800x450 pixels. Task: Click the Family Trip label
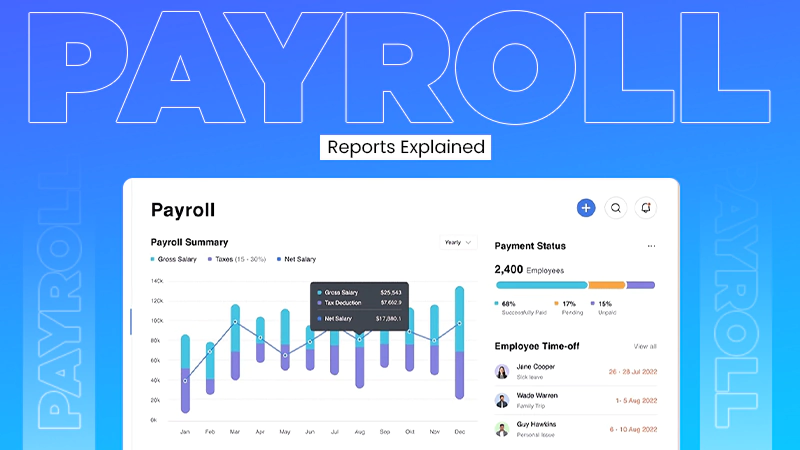click(x=531, y=406)
